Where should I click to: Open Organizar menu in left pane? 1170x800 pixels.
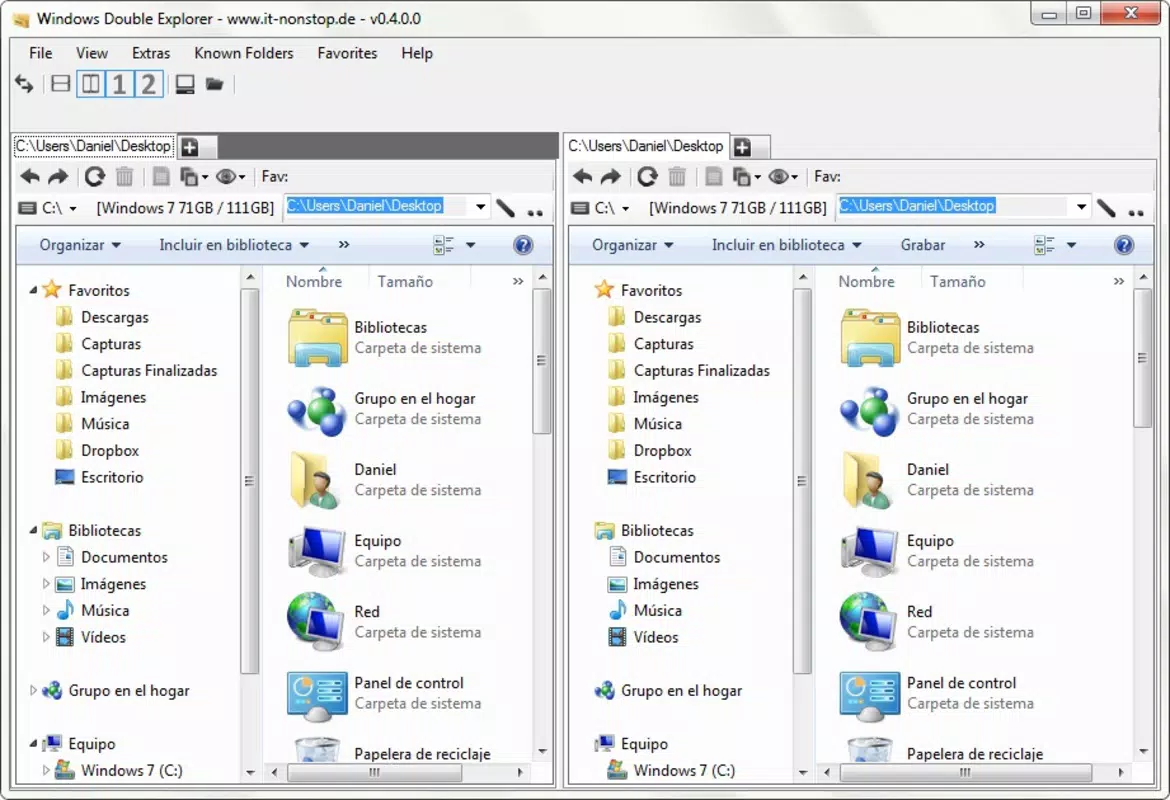click(x=80, y=245)
